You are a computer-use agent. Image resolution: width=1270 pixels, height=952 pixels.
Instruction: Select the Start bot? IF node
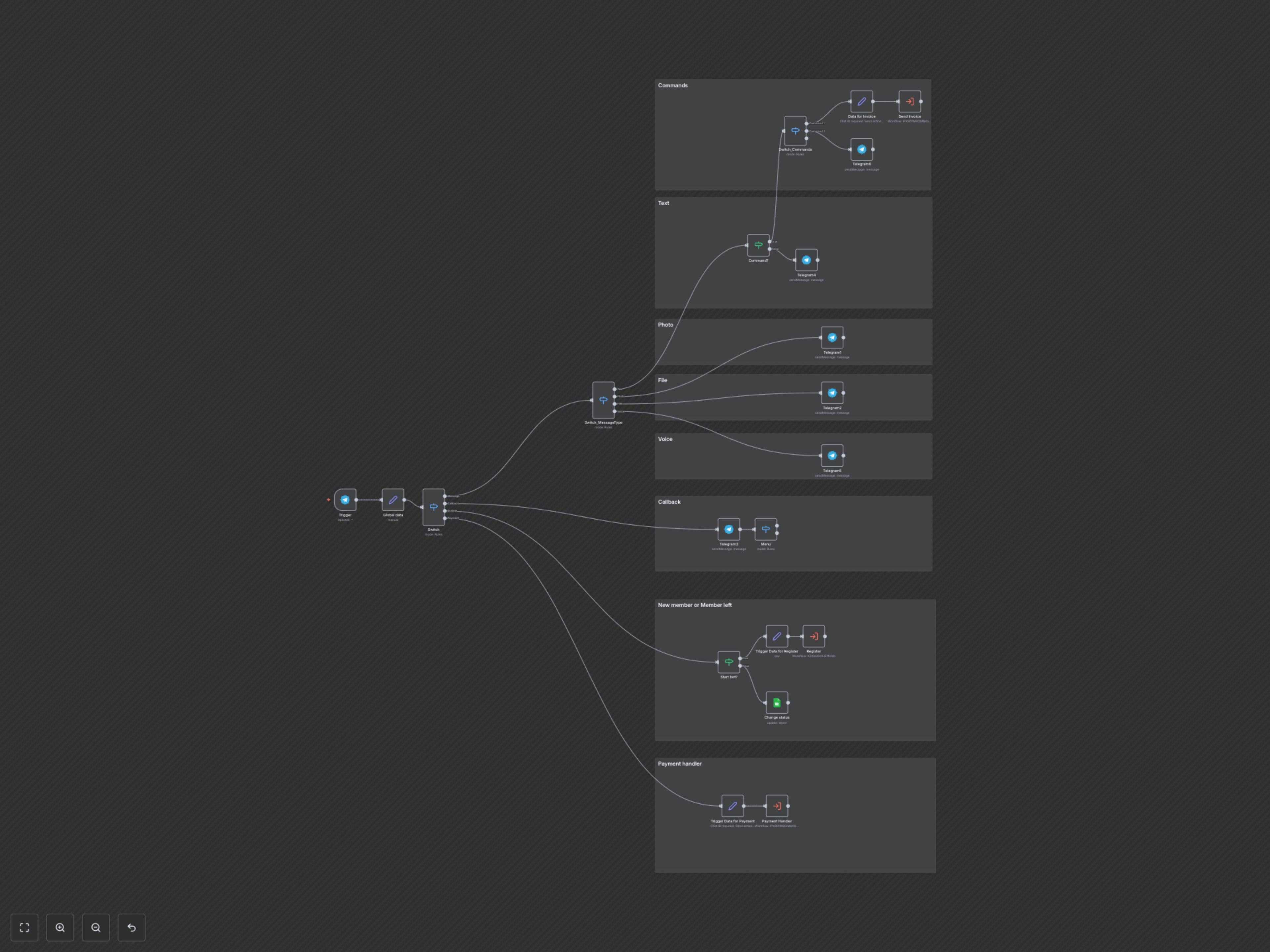729,662
